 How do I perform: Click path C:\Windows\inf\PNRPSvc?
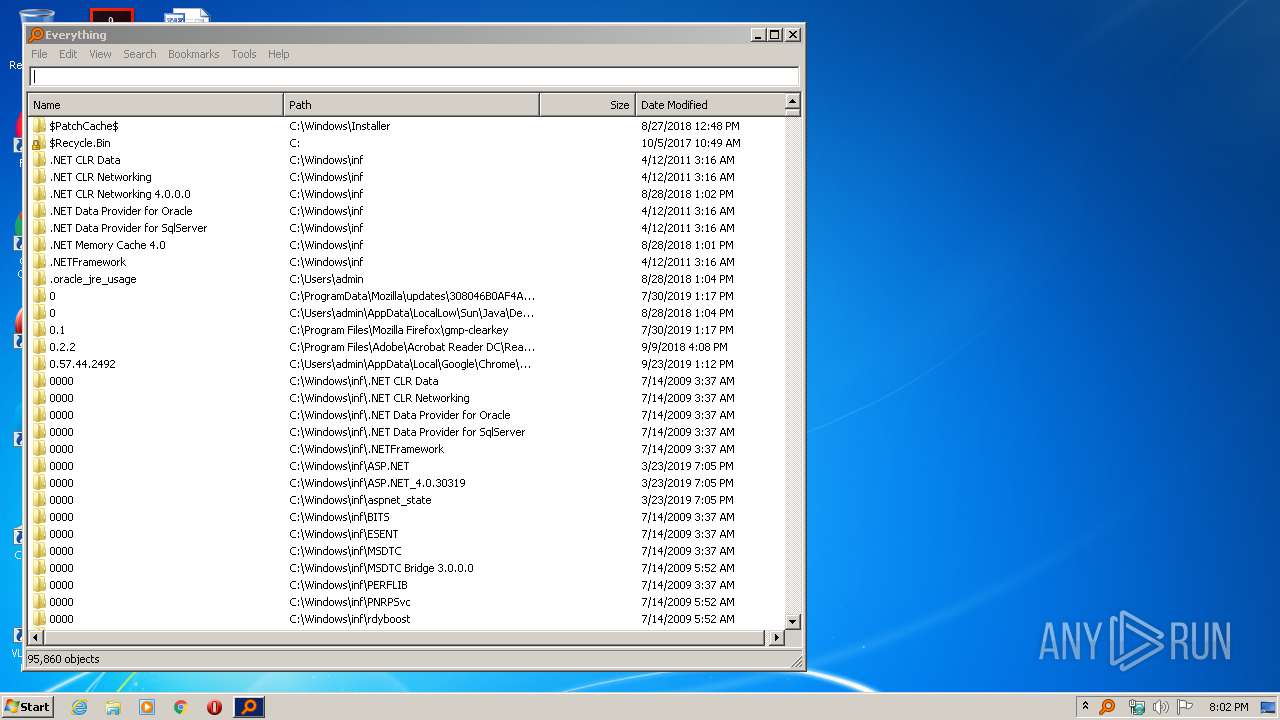click(x=350, y=602)
